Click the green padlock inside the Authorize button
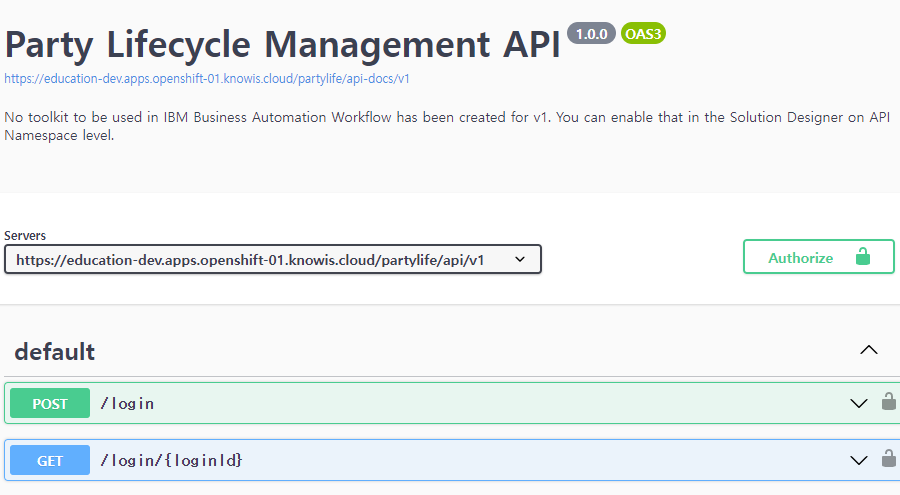Viewport: 900px width, 495px height. point(863,256)
